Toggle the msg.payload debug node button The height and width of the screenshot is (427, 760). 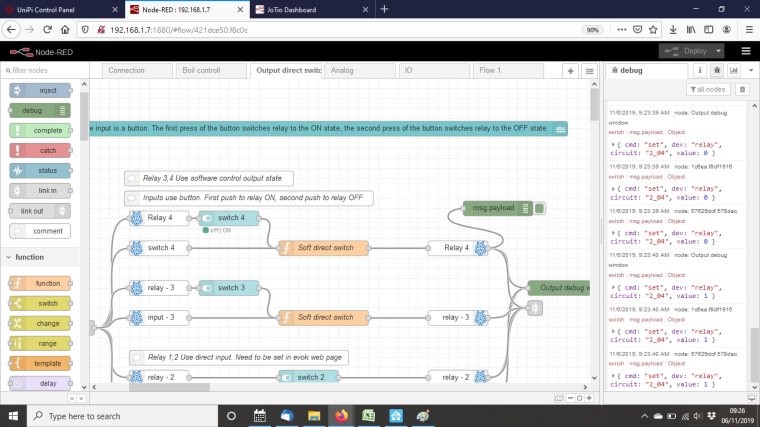click(539, 208)
